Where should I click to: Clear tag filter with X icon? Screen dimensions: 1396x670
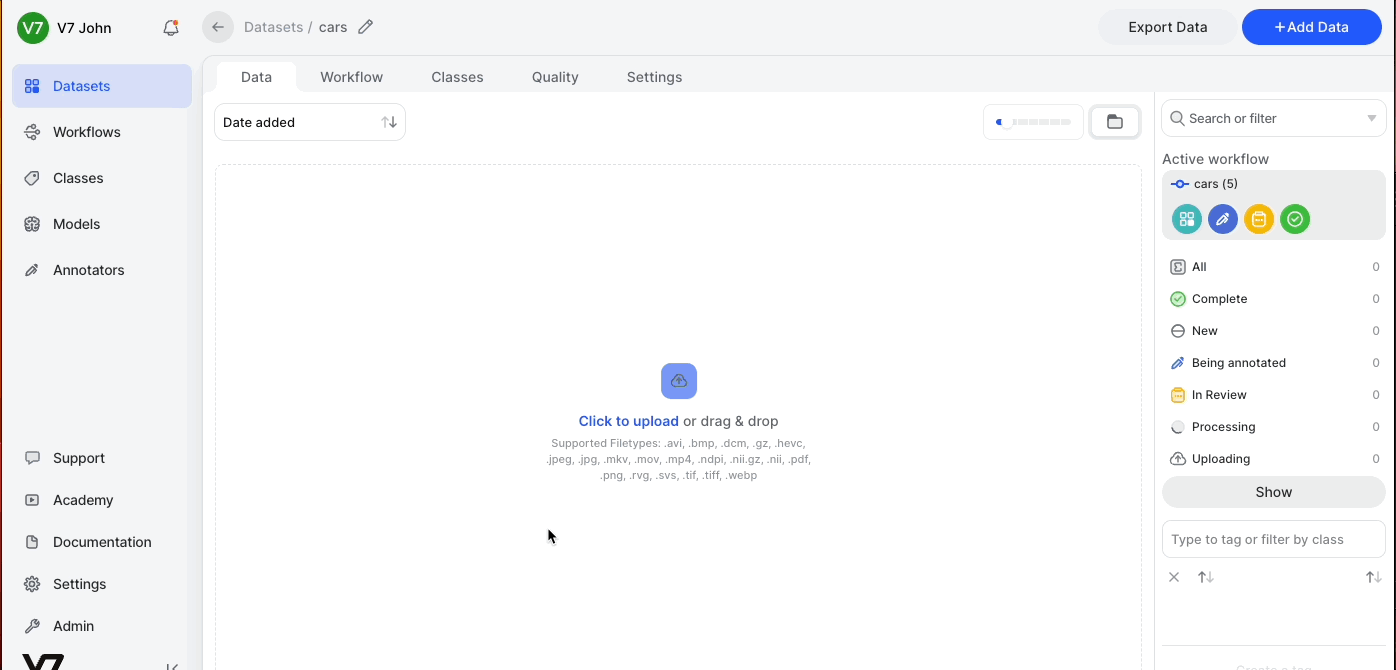point(1174,577)
